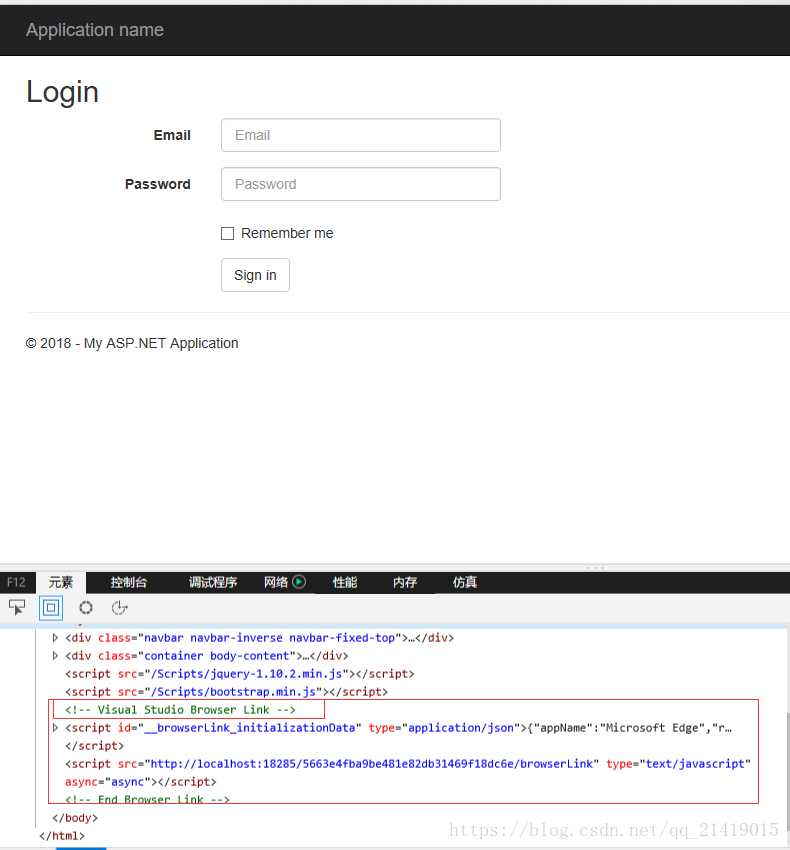This screenshot has width=790, height=850.
Task: Select the async="async" attribute line
Action: (x=140, y=782)
